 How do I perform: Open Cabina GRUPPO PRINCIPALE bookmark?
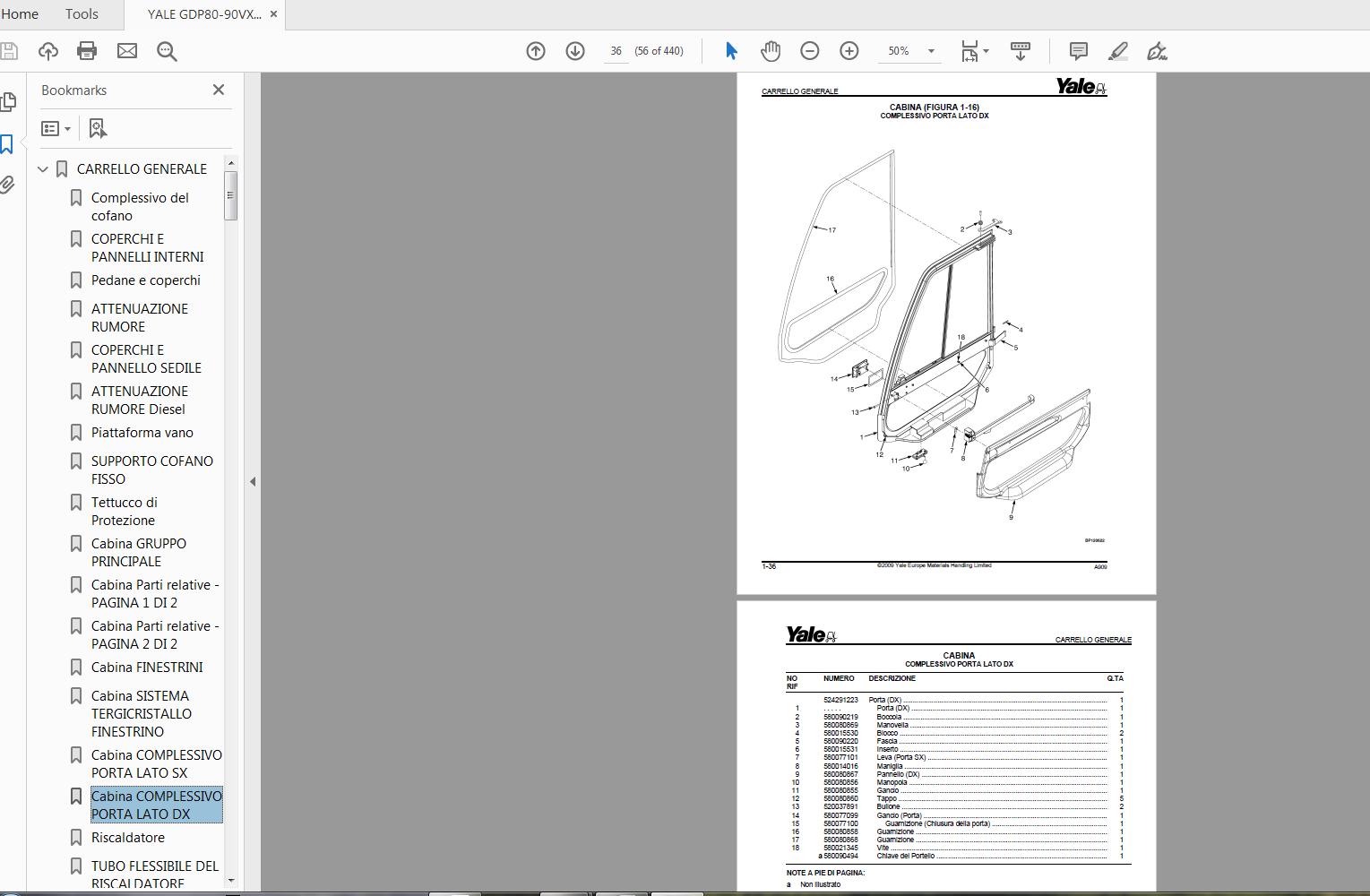click(x=139, y=553)
